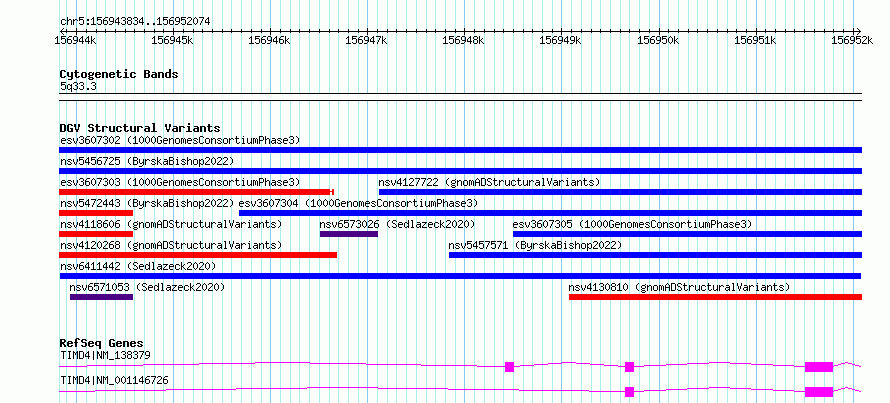The height and width of the screenshot is (403, 890).
Task: Click the RefSeq Genes track title
Action: [x=102, y=343]
